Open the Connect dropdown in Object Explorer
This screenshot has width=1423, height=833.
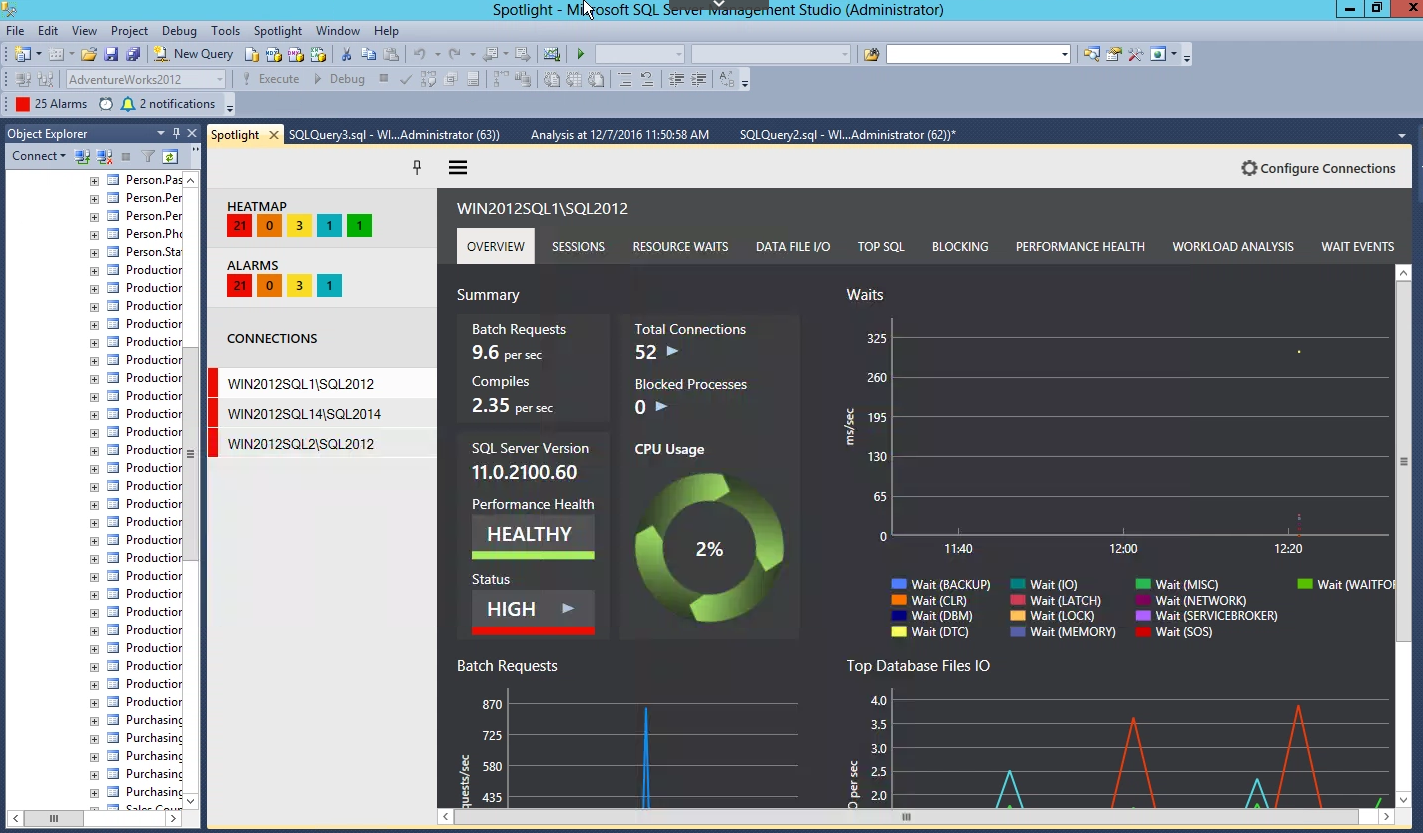click(38, 156)
